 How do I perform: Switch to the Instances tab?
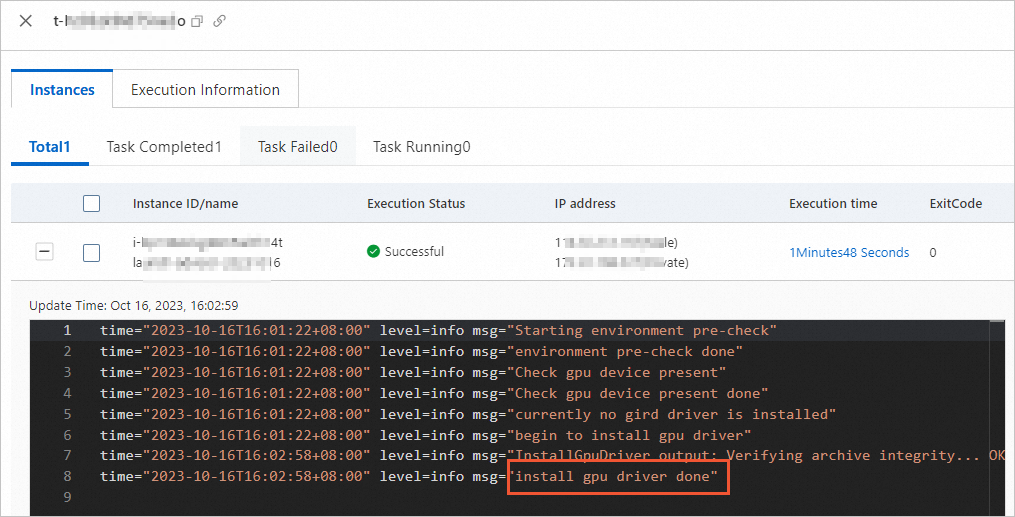point(62,89)
